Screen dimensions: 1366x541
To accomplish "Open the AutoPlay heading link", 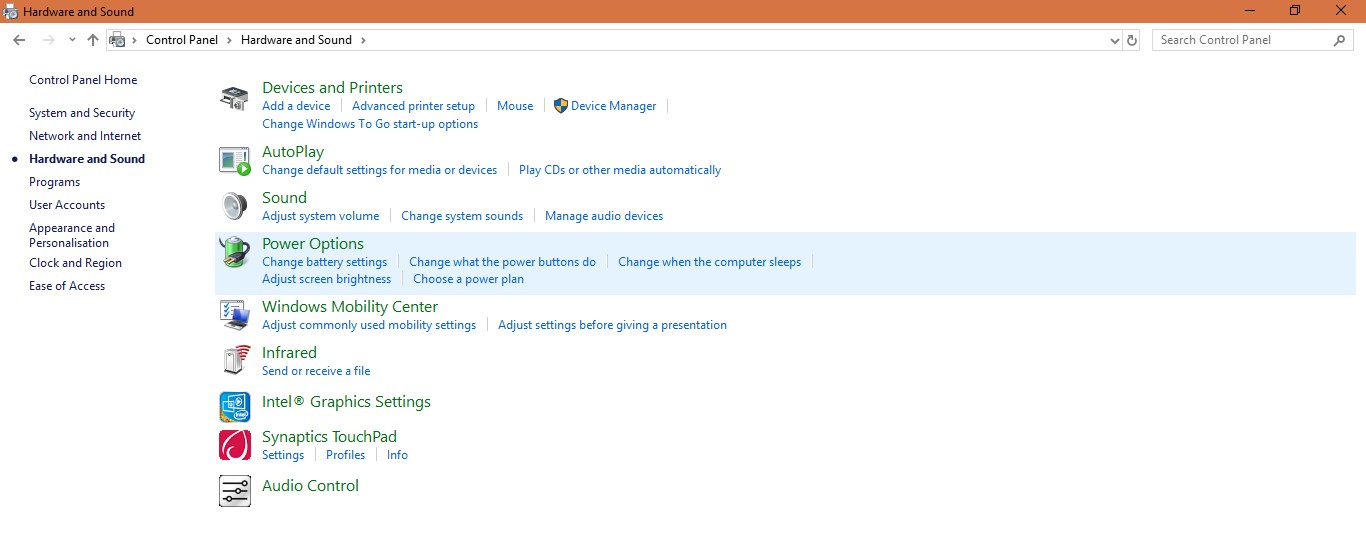I will (x=293, y=152).
